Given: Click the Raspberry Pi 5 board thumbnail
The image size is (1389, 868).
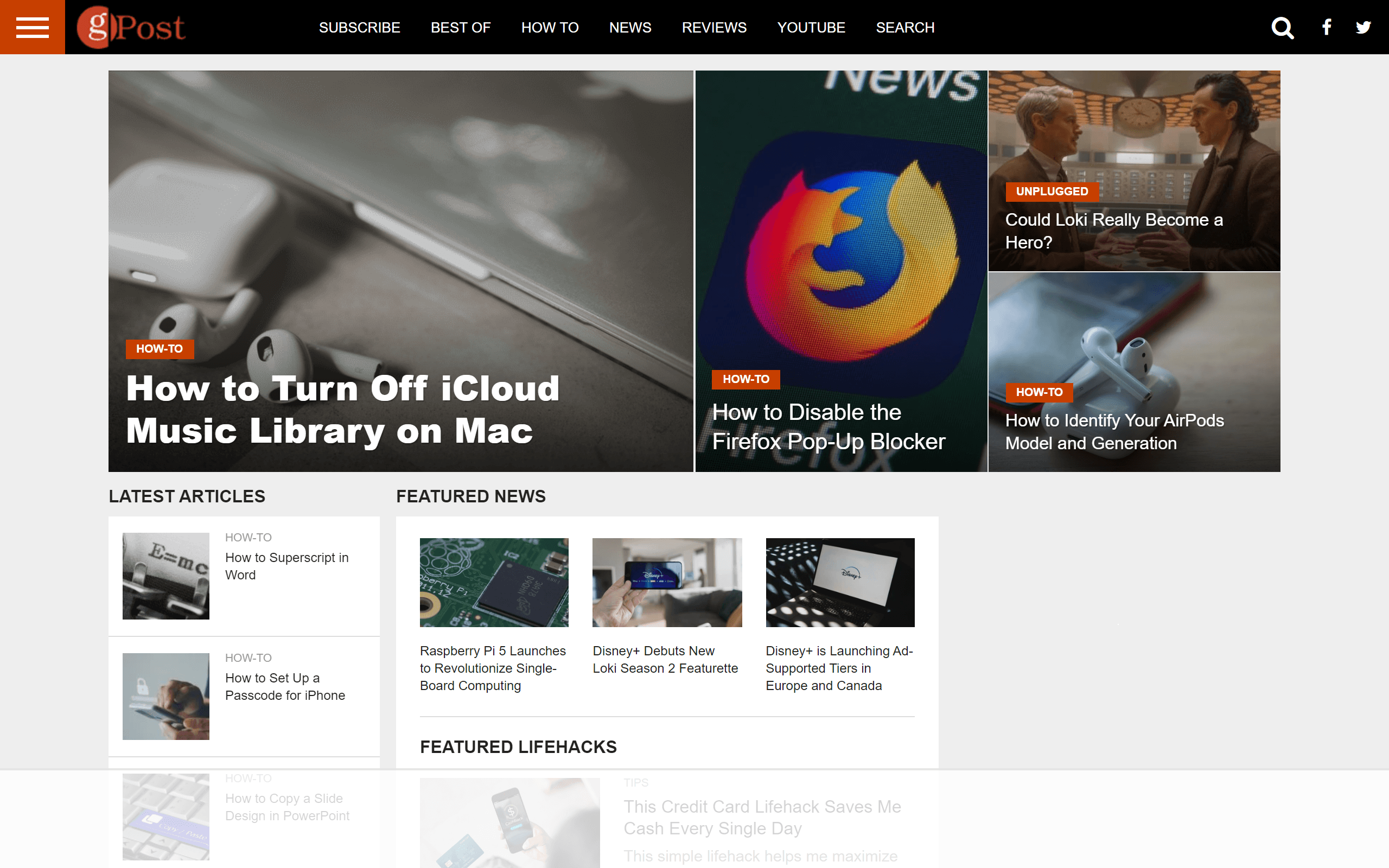Looking at the screenshot, I should [x=494, y=582].
